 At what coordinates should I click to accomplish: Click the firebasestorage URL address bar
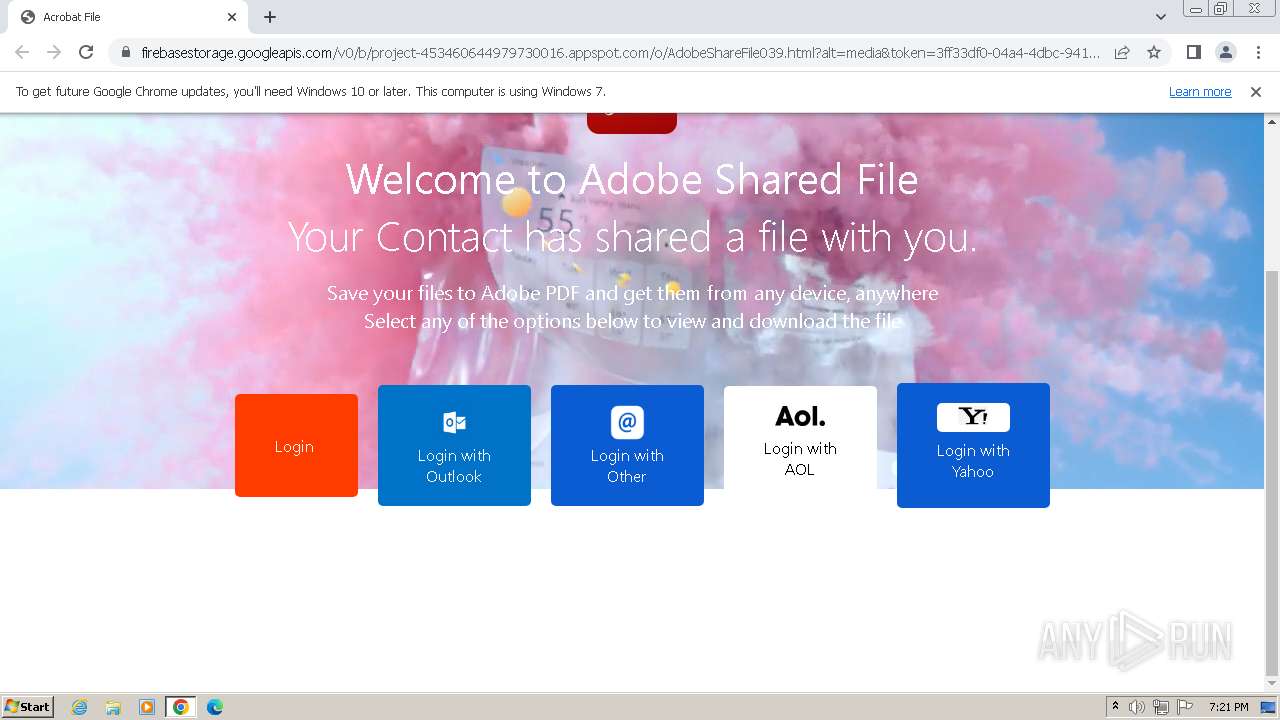coord(620,52)
